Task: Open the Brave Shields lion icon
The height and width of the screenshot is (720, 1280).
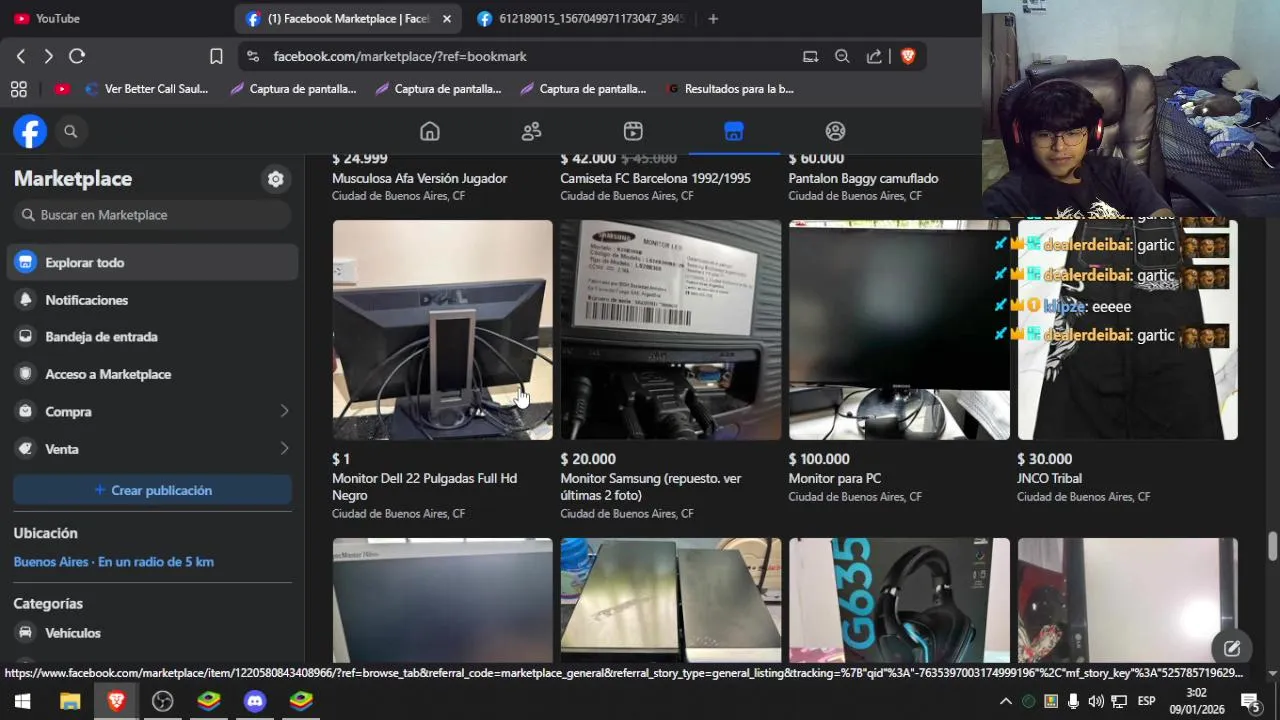Action: click(x=908, y=56)
